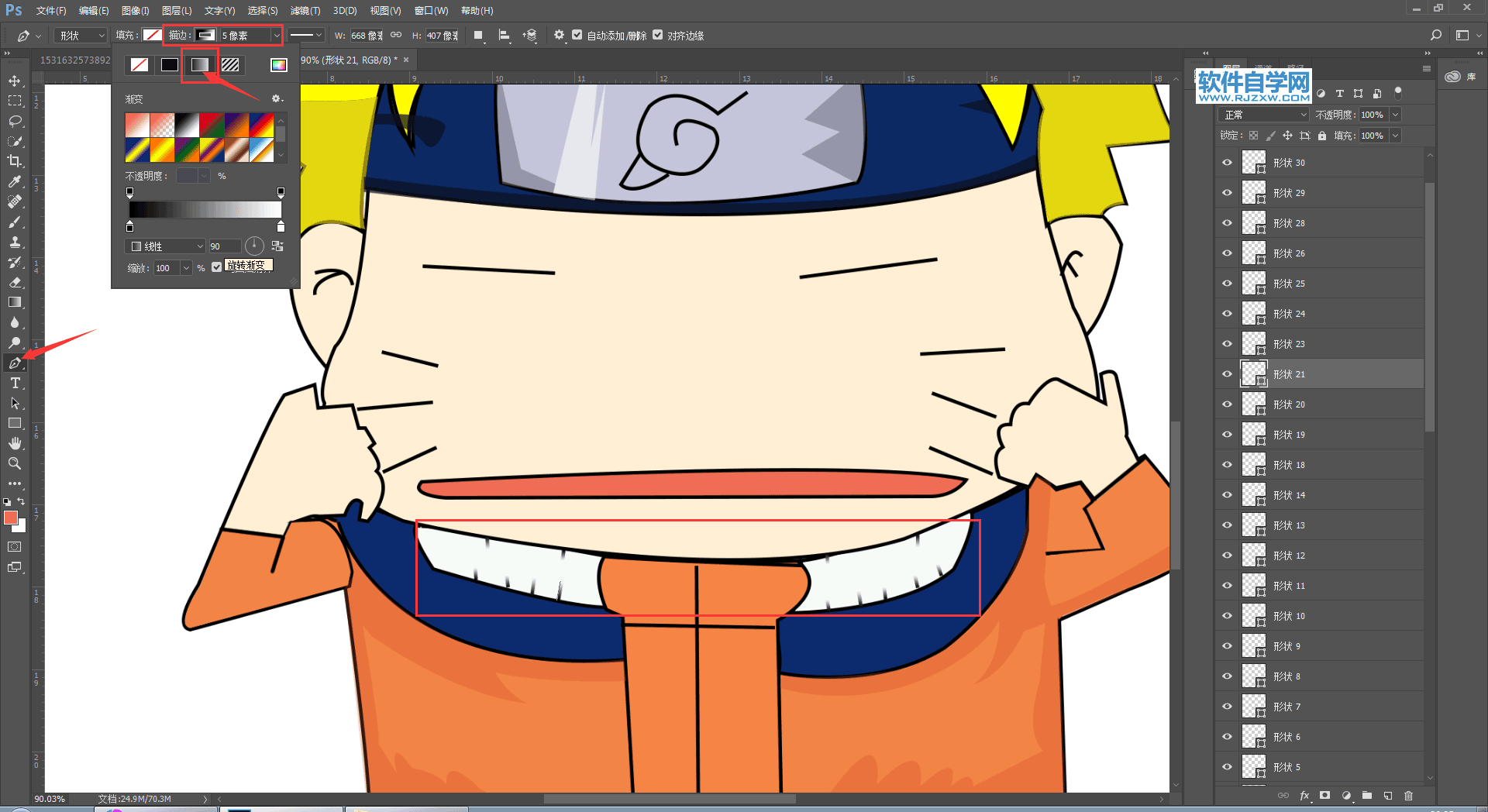Viewport: 1488px width, 812px height.
Task: Select the Lasso tool
Action: coord(15,121)
